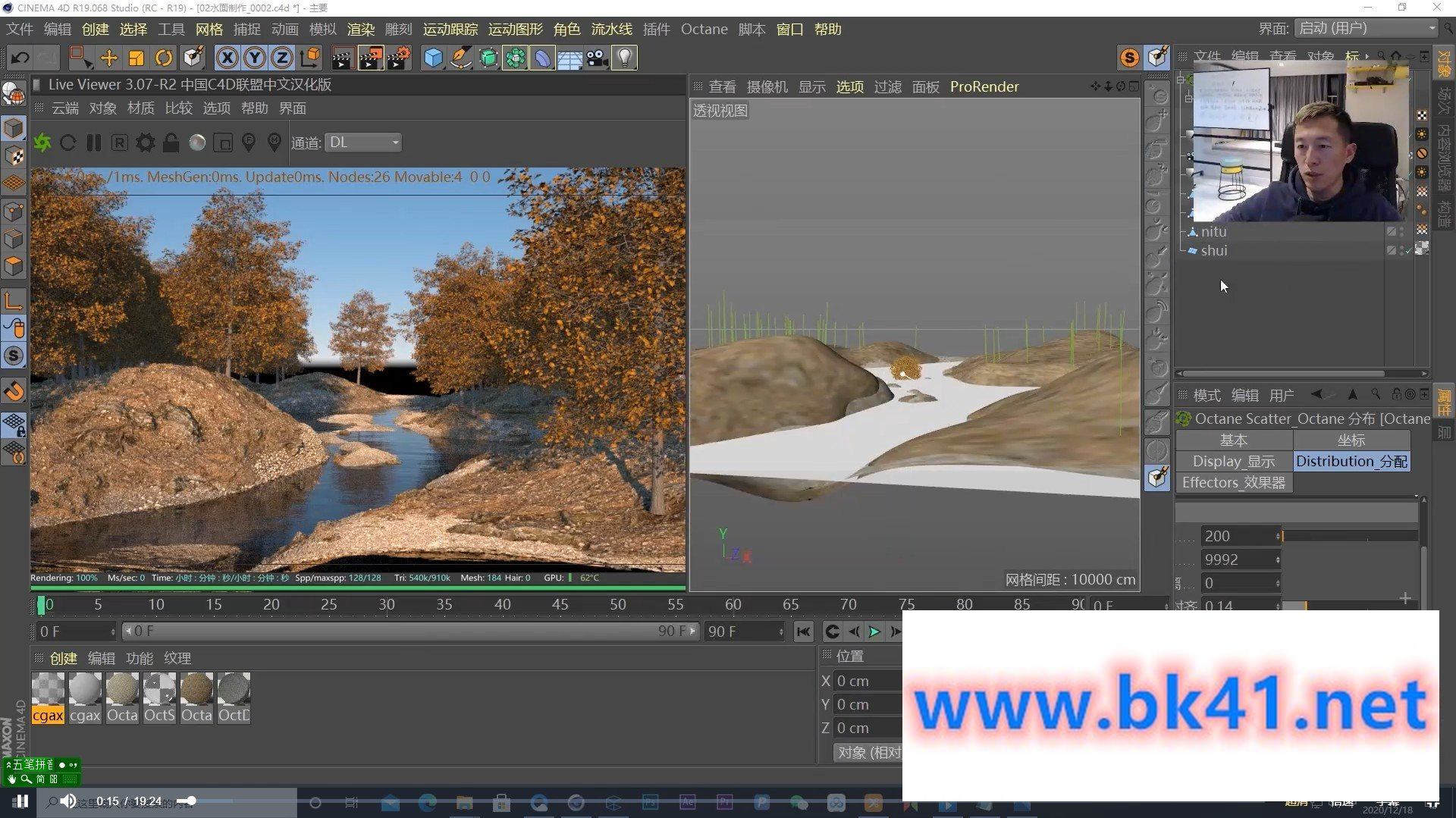Click the 200 count field
1456x818 pixels.
[1241, 536]
